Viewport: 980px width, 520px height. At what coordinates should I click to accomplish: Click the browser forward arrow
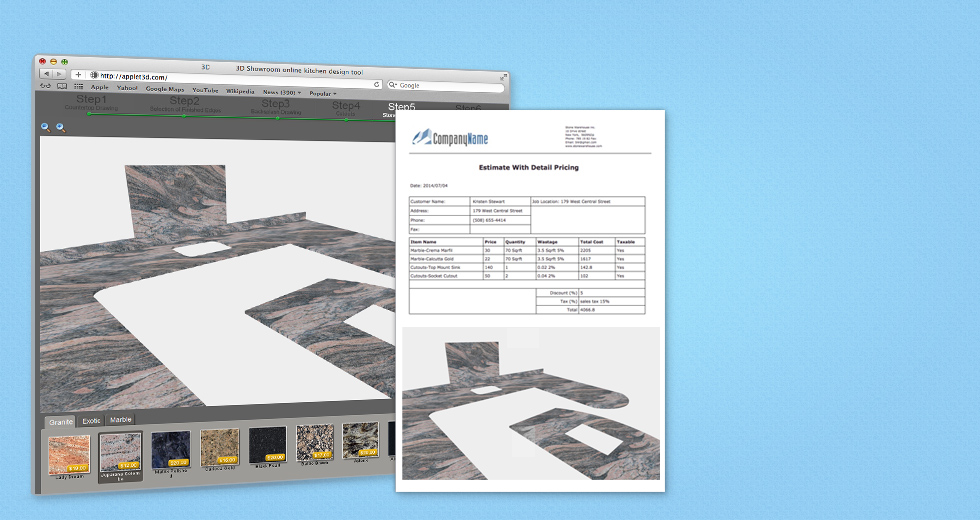[59, 74]
